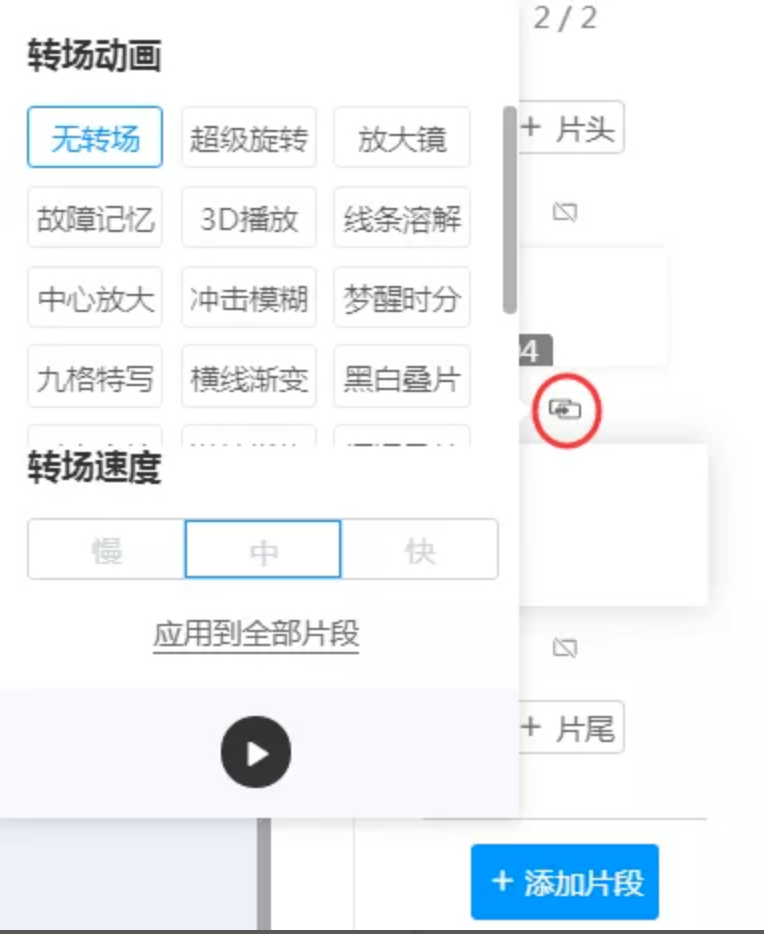Click the disabled transition icon above 片尾

[565, 647]
